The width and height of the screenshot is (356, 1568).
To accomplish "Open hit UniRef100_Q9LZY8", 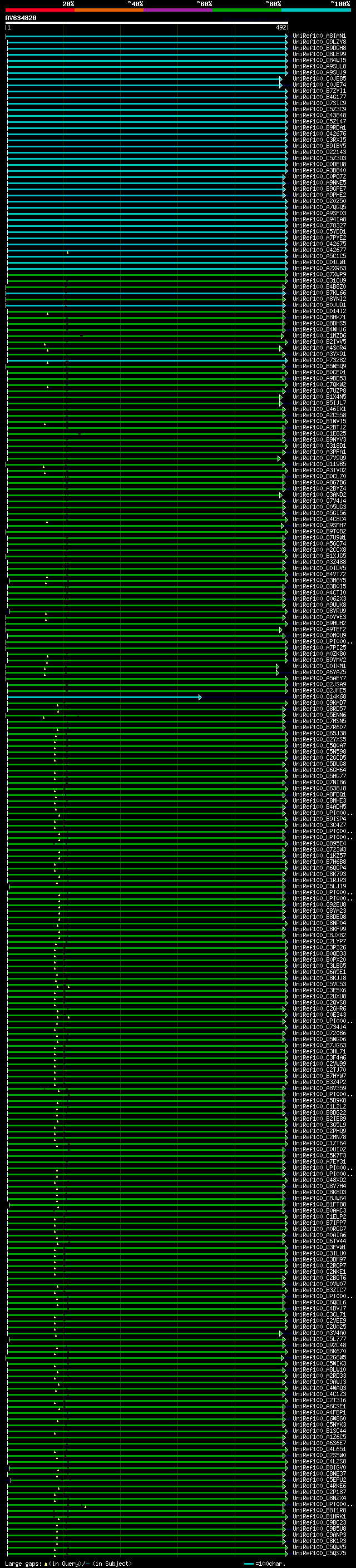I will 319,42.
